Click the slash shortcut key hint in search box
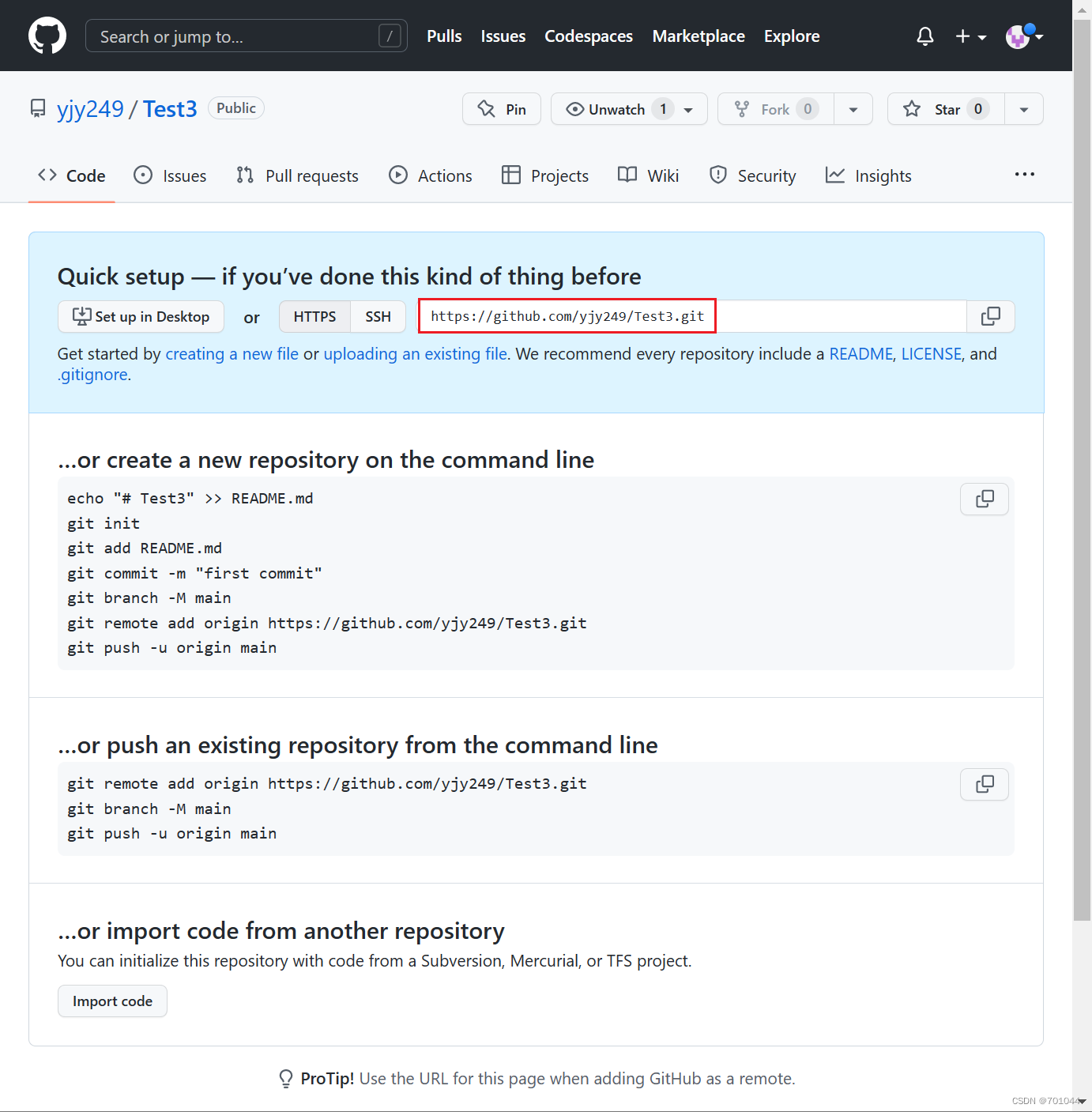The width and height of the screenshot is (1092, 1112). (390, 36)
